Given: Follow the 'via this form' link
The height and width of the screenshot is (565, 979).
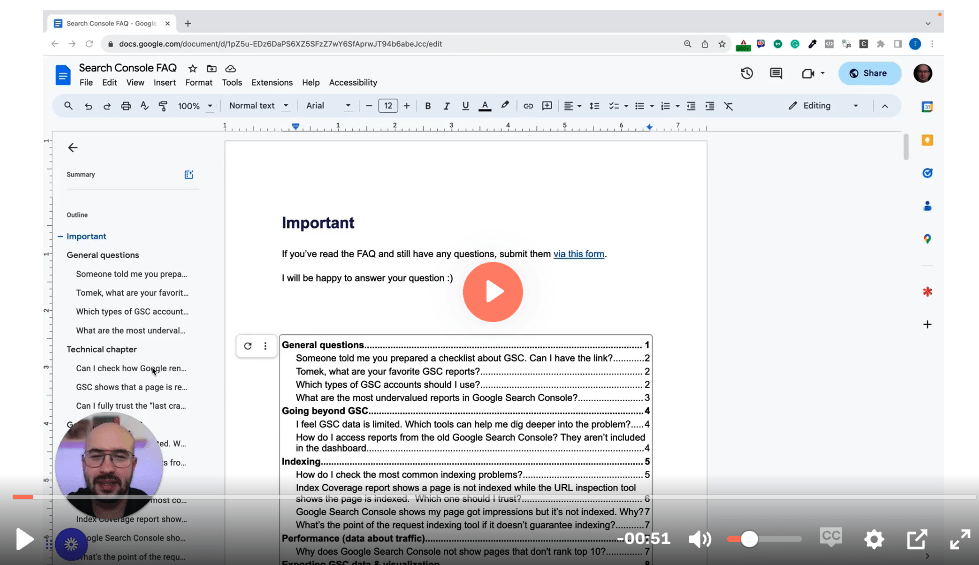Looking at the screenshot, I should coord(579,254).
